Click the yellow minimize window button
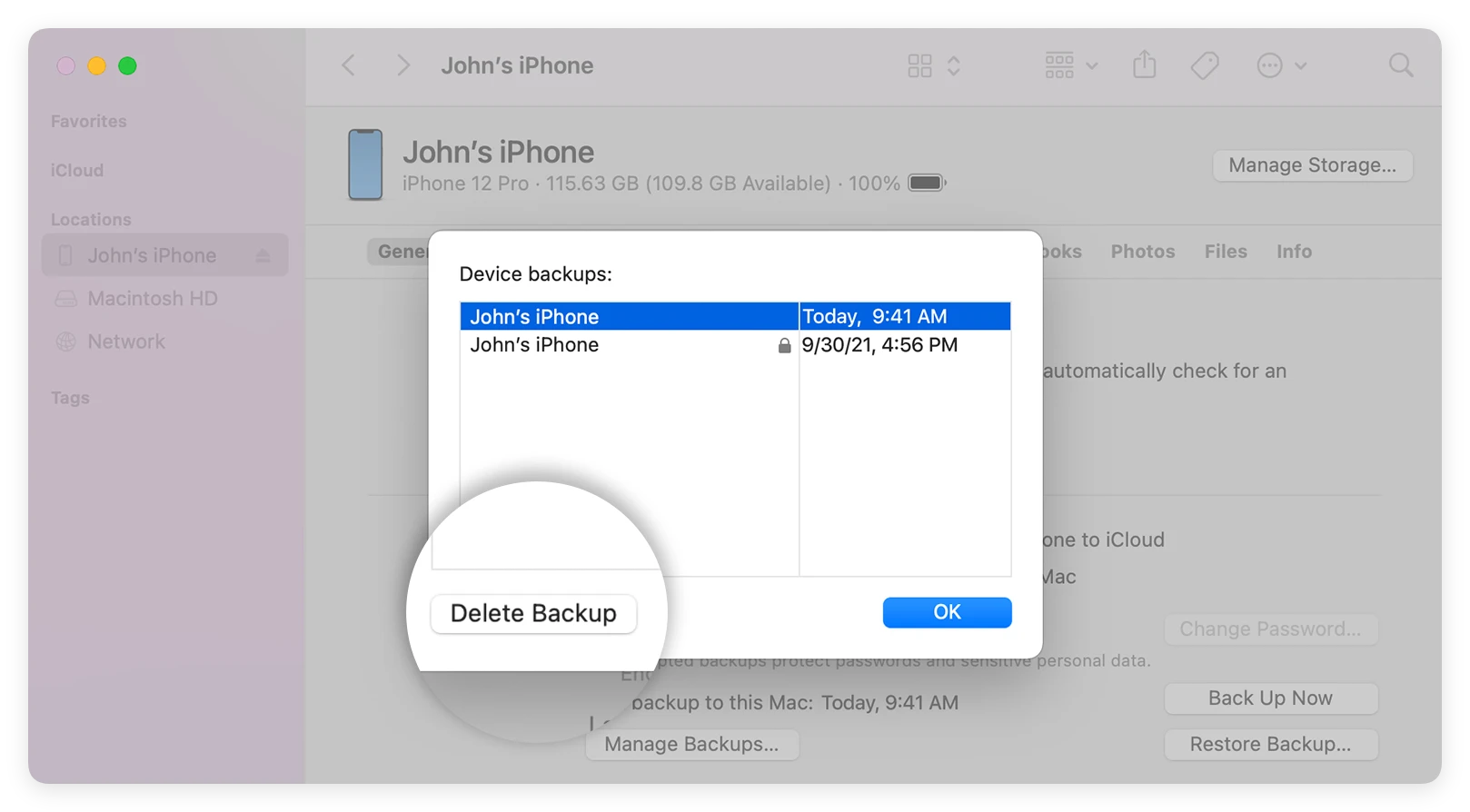The width and height of the screenshot is (1470, 812). (96, 65)
